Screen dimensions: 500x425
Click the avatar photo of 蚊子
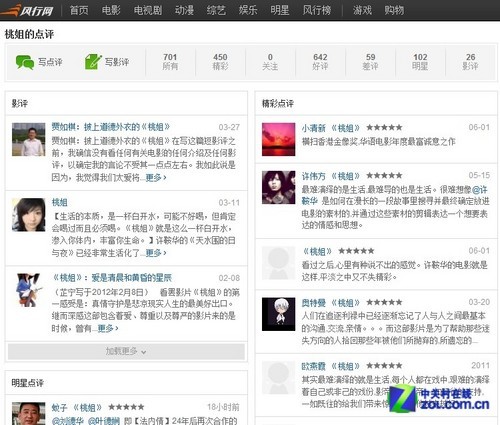28,413
